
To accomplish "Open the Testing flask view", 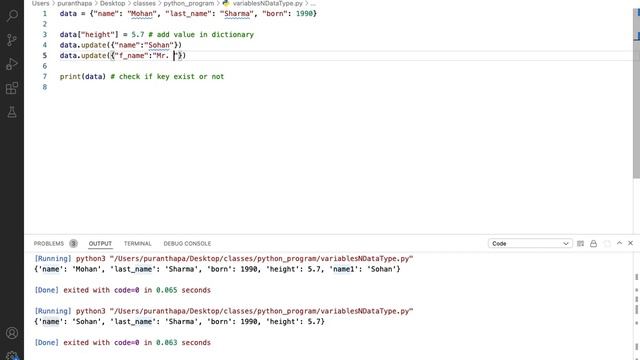I will pos(12,112).
